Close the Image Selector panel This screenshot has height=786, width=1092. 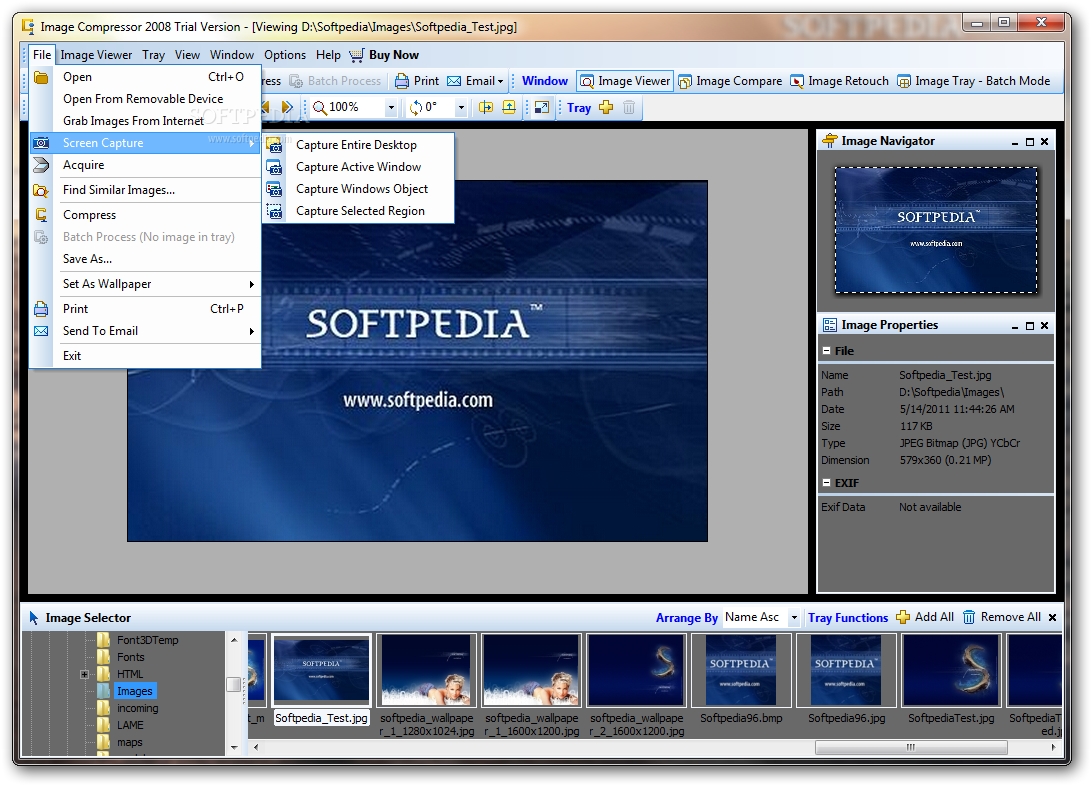[1052, 618]
